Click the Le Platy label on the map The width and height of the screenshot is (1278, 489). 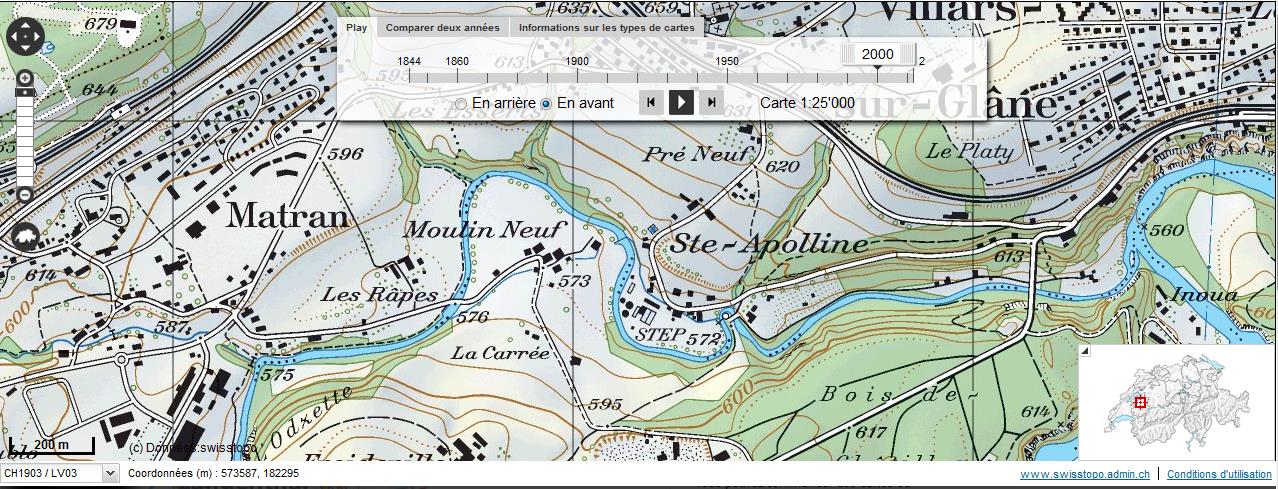coord(970,152)
